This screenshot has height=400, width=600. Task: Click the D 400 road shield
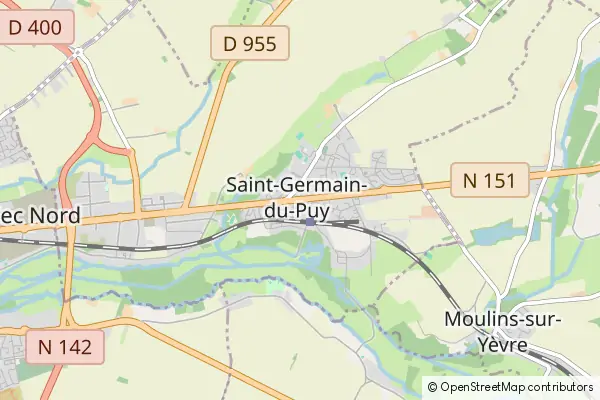[35, 27]
